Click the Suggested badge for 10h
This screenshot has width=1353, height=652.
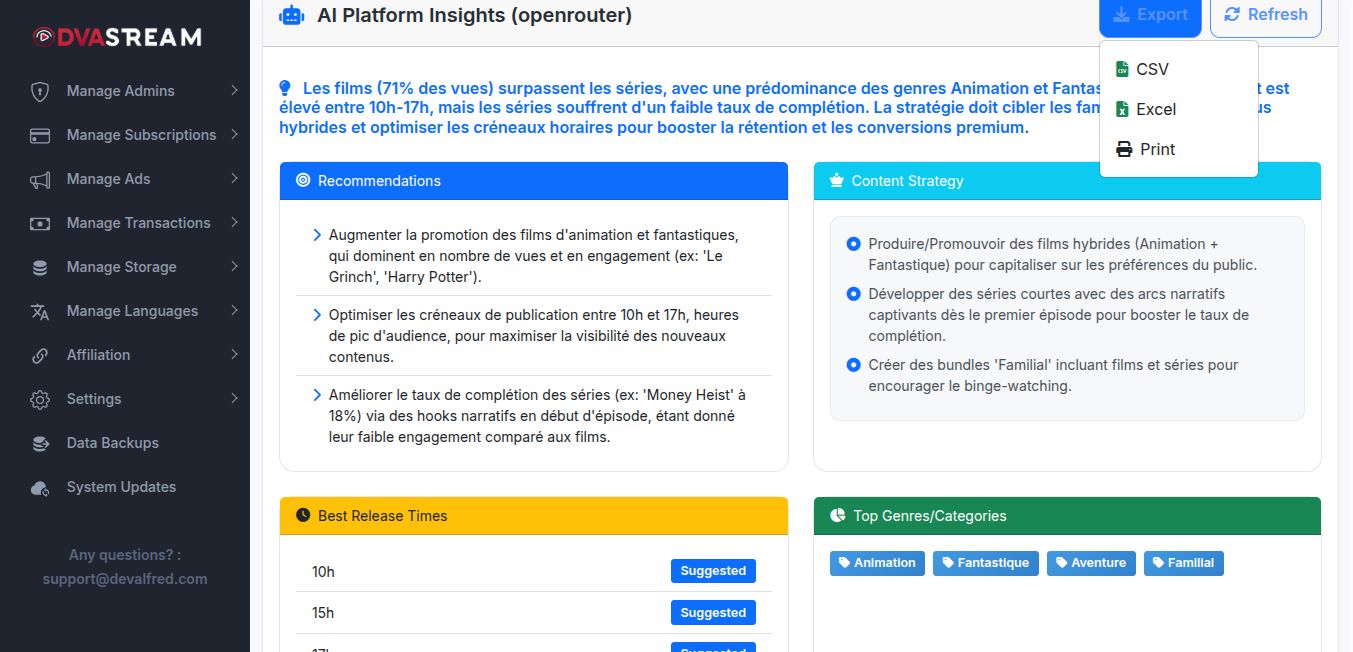pyautogui.click(x=713, y=571)
